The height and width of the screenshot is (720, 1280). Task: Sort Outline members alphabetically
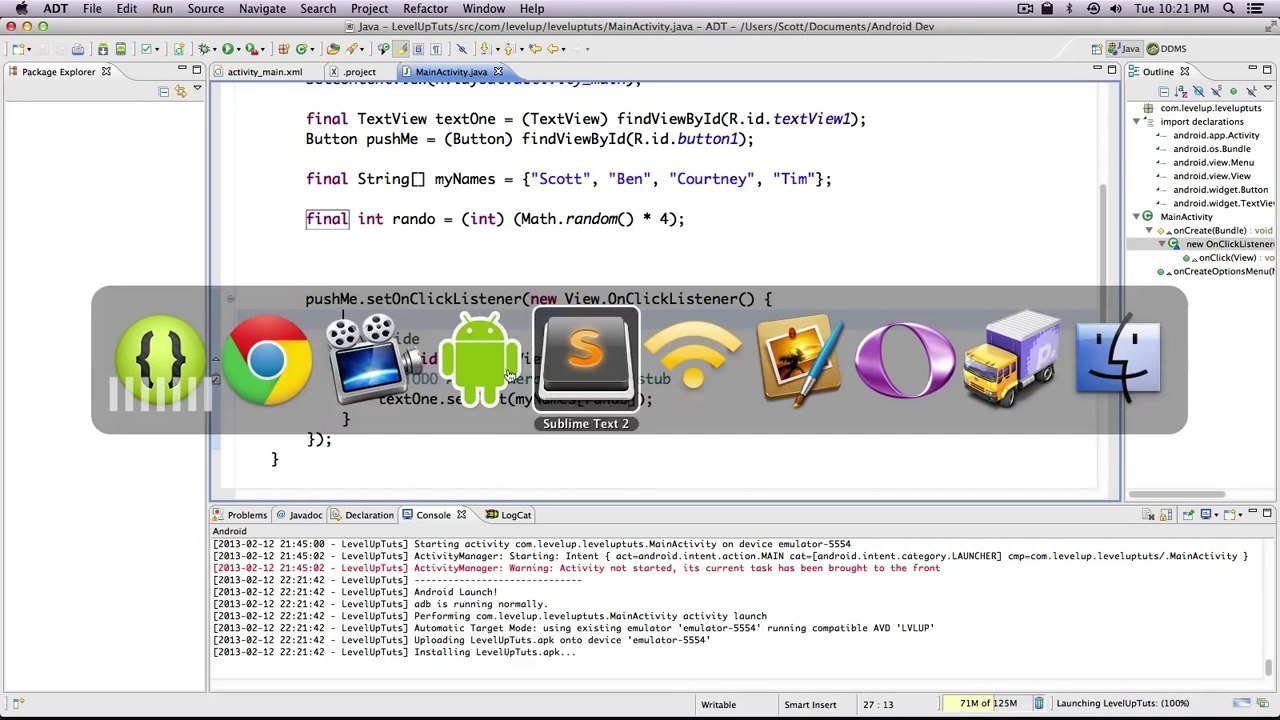click(x=1181, y=91)
